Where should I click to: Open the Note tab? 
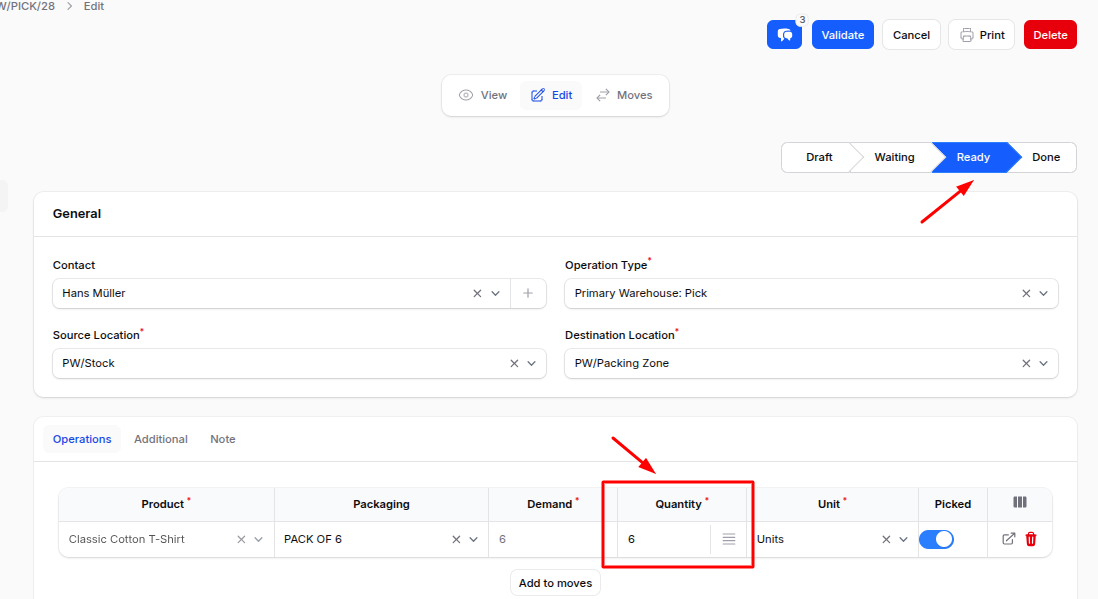click(223, 439)
